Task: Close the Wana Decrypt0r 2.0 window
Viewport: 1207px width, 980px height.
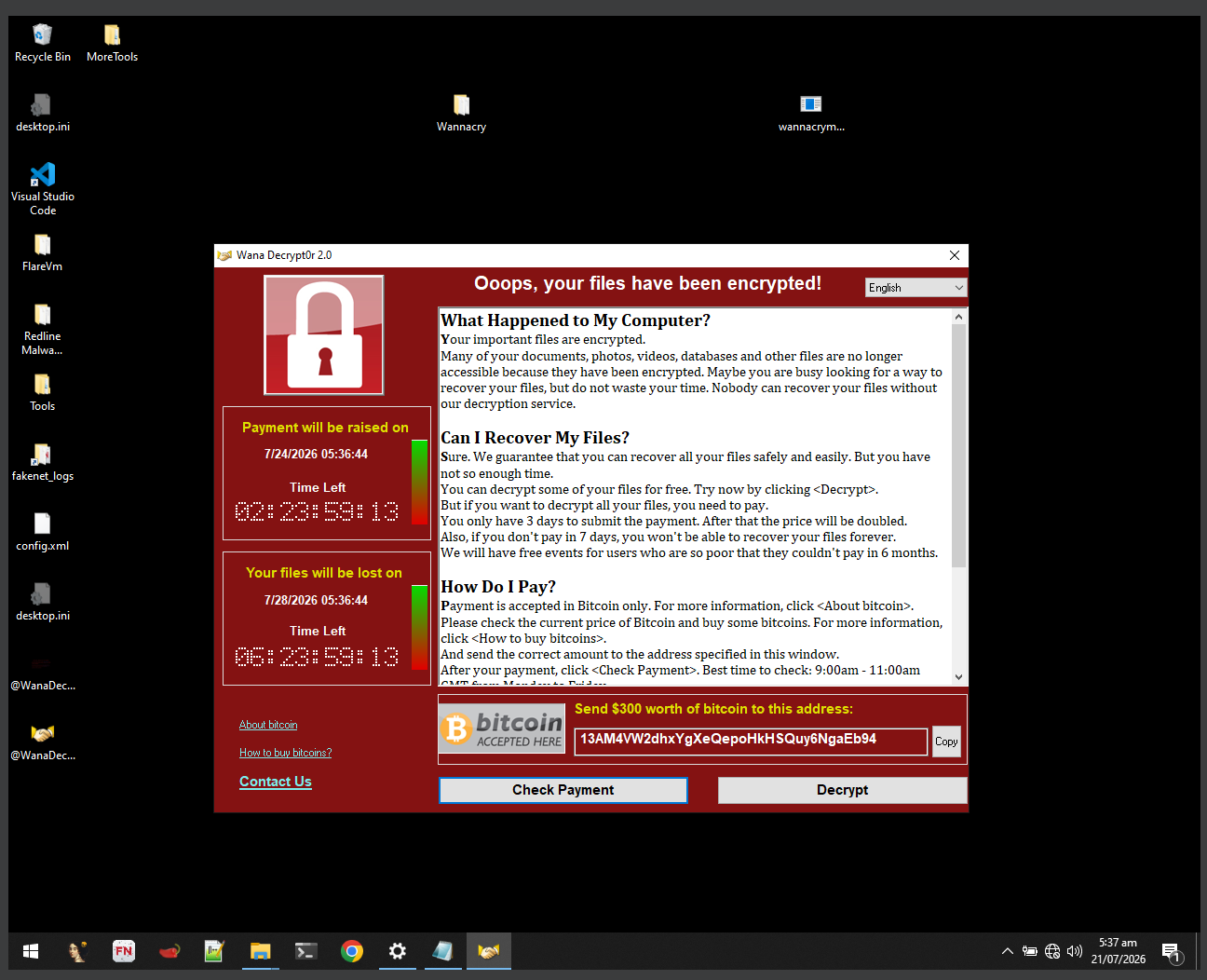Action: click(x=954, y=255)
